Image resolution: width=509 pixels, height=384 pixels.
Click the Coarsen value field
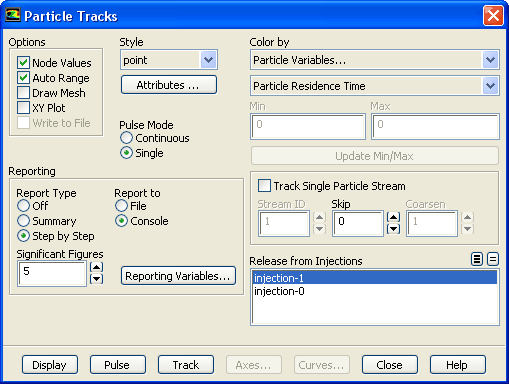[x=432, y=223]
